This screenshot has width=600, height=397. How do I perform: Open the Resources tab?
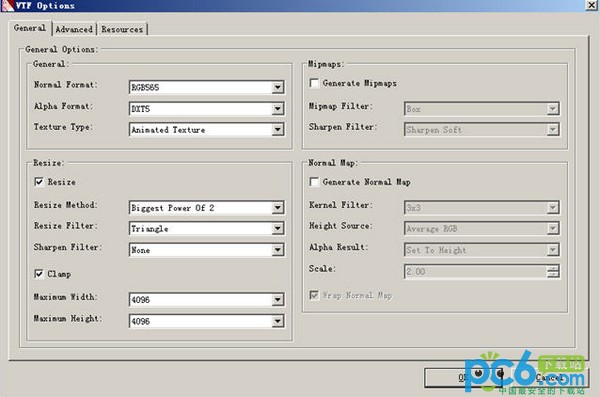tap(122, 29)
